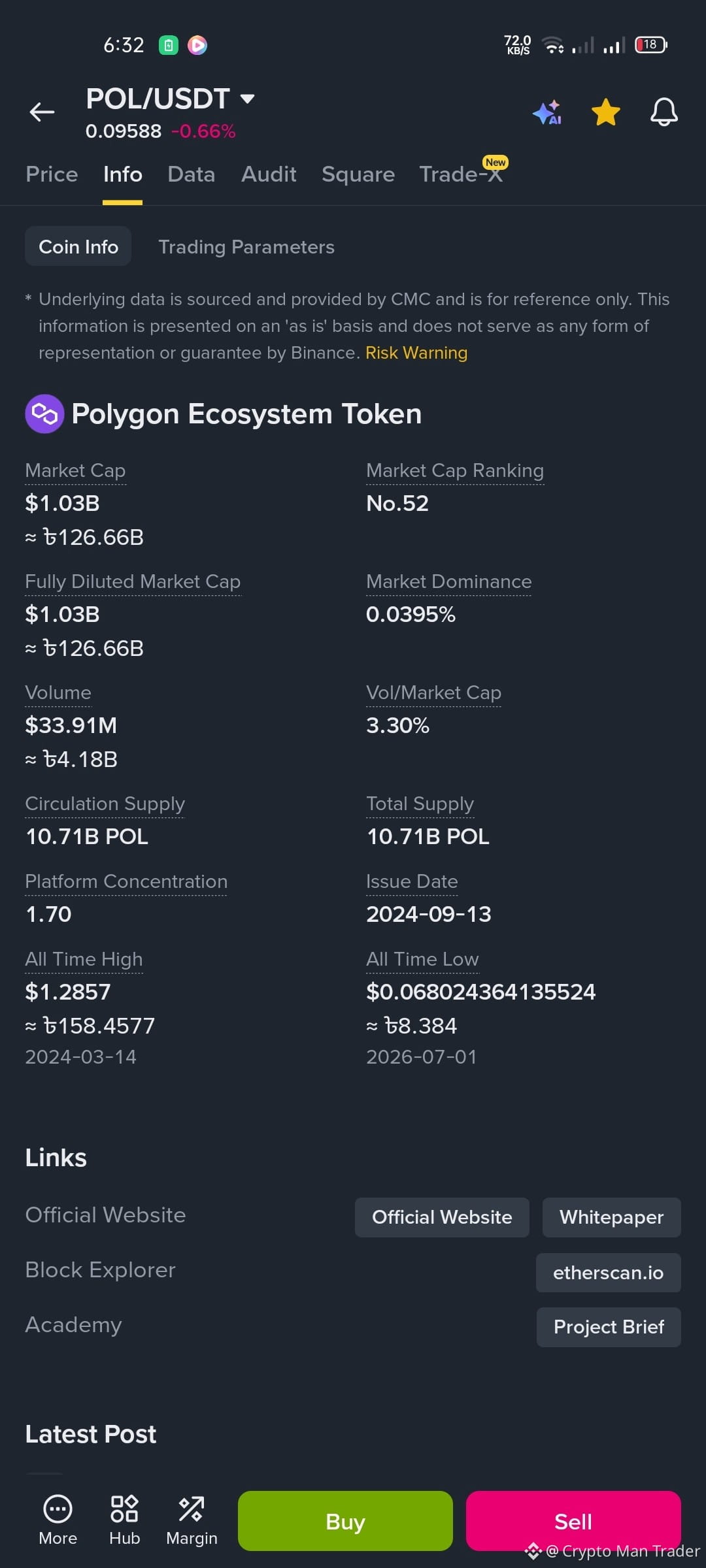The image size is (706, 1568).
Task: Open the Project Brief academy button
Action: [609, 1327]
